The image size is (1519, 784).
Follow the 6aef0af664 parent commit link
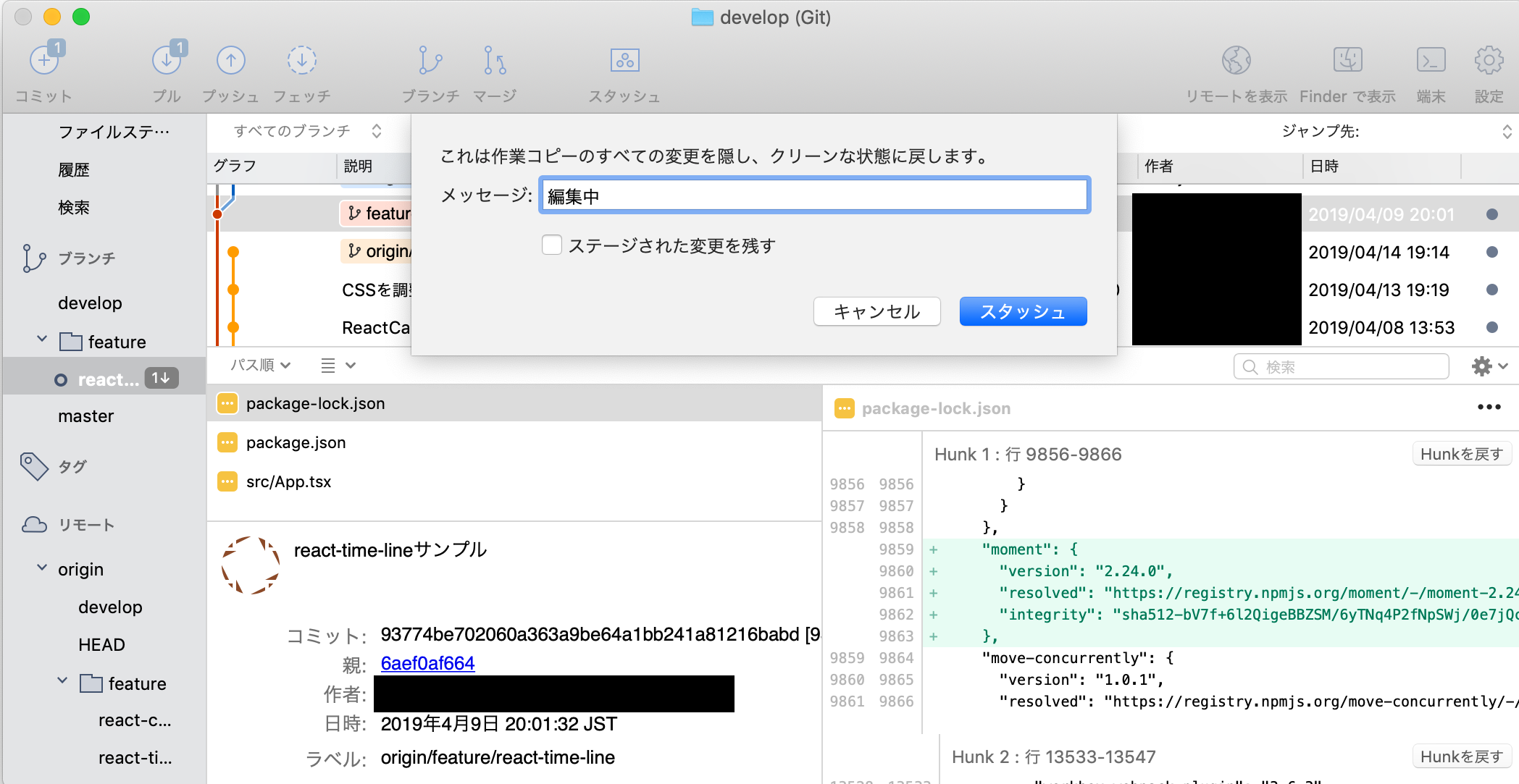[x=427, y=662]
